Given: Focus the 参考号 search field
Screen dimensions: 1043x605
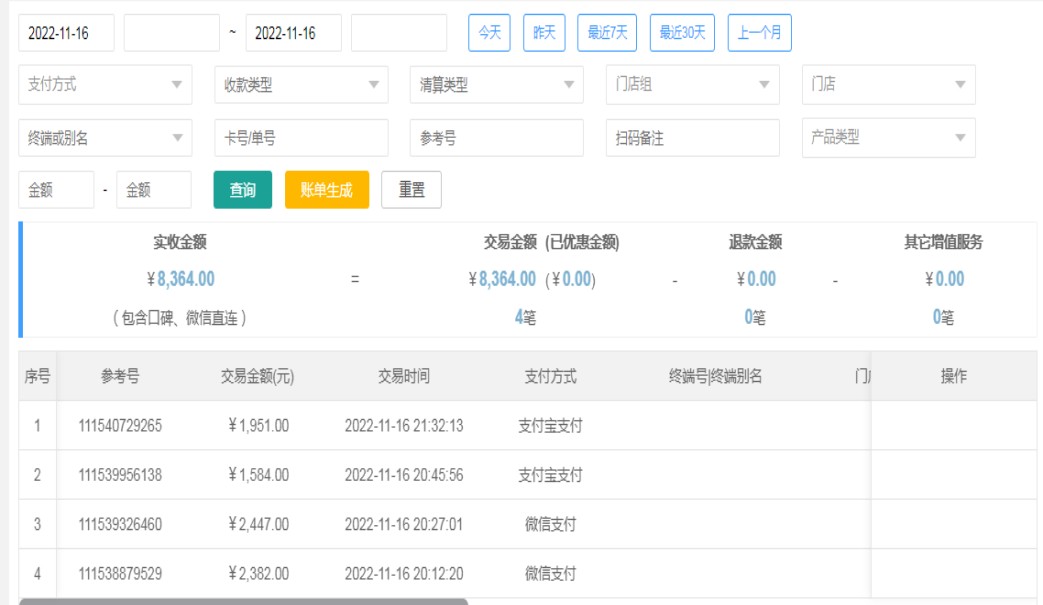Looking at the screenshot, I should pyautogui.click(x=496, y=138).
